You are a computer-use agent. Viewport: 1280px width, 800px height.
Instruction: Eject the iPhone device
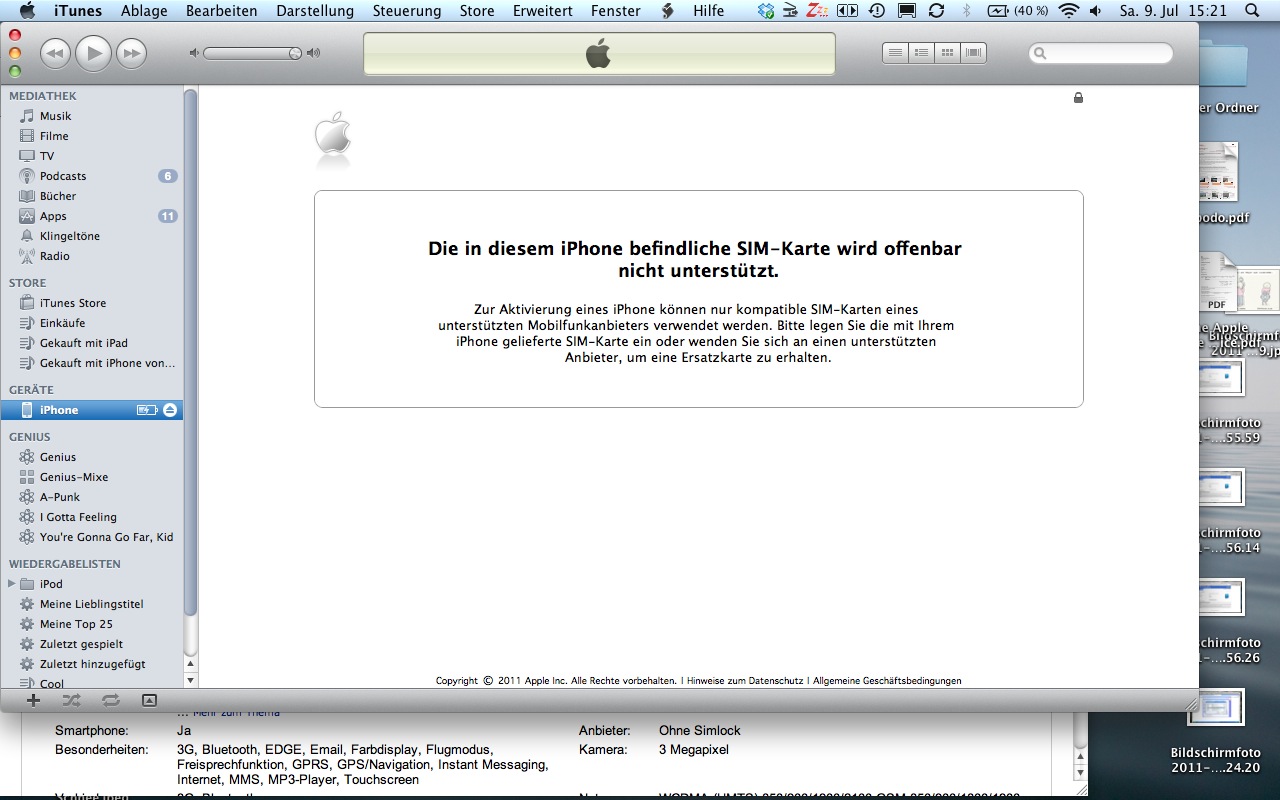coord(170,410)
